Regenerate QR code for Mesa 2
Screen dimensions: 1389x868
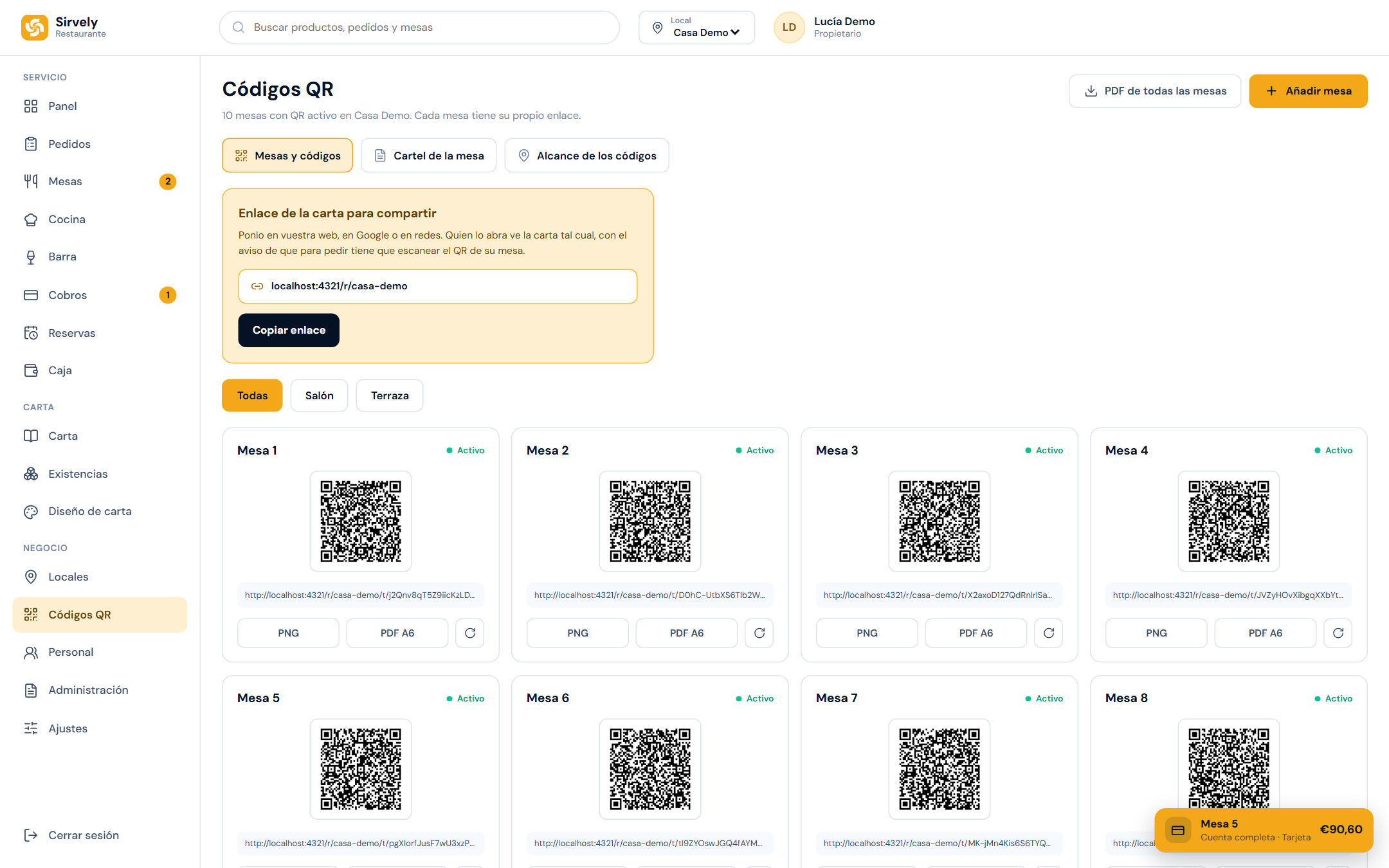click(x=759, y=633)
